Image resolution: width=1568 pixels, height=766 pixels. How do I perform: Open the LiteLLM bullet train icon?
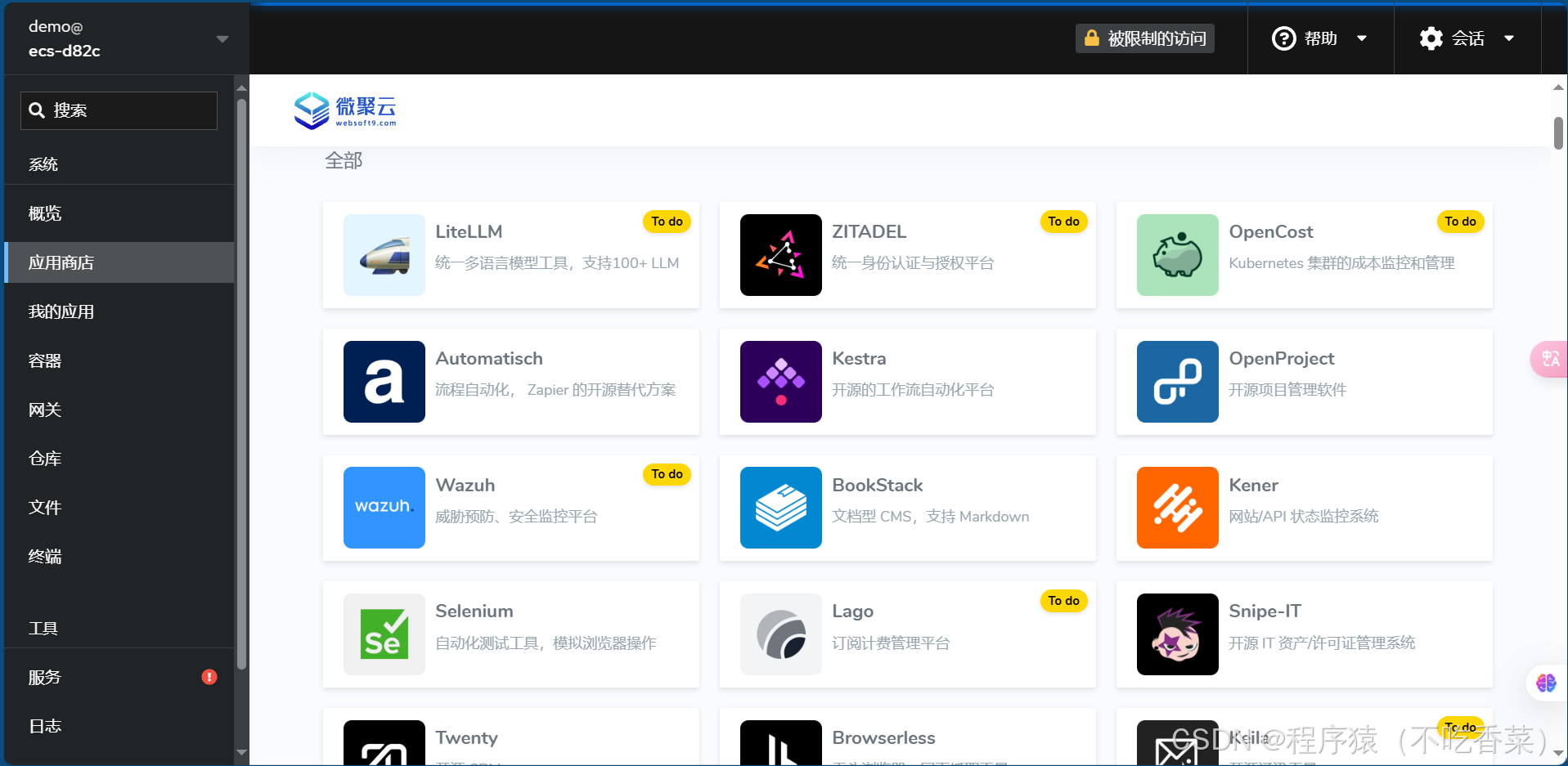pos(384,255)
